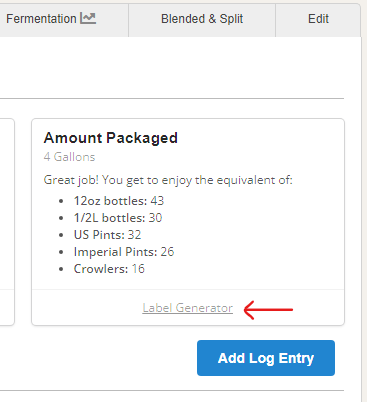Click the 'Great job!' message line
The width and height of the screenshot is (367, 402).
tap(168, 180)
